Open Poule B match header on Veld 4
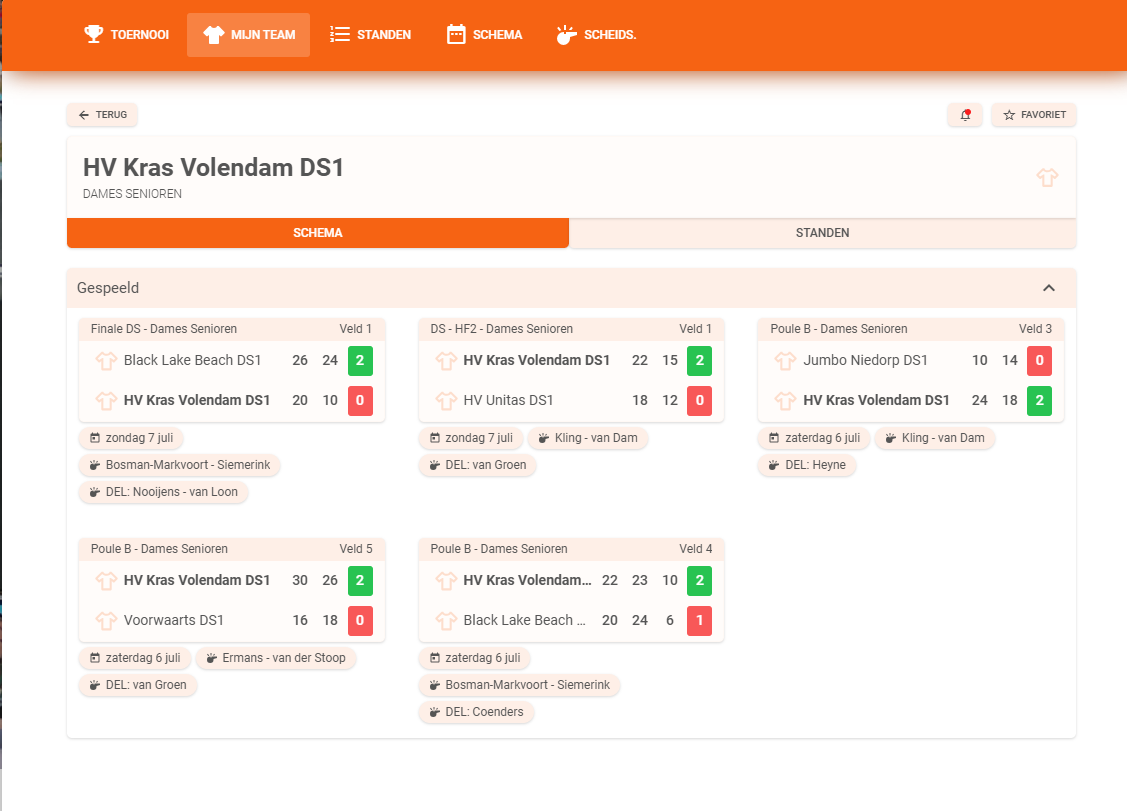The image size is (1127, 811). click(x=571, y=549)
